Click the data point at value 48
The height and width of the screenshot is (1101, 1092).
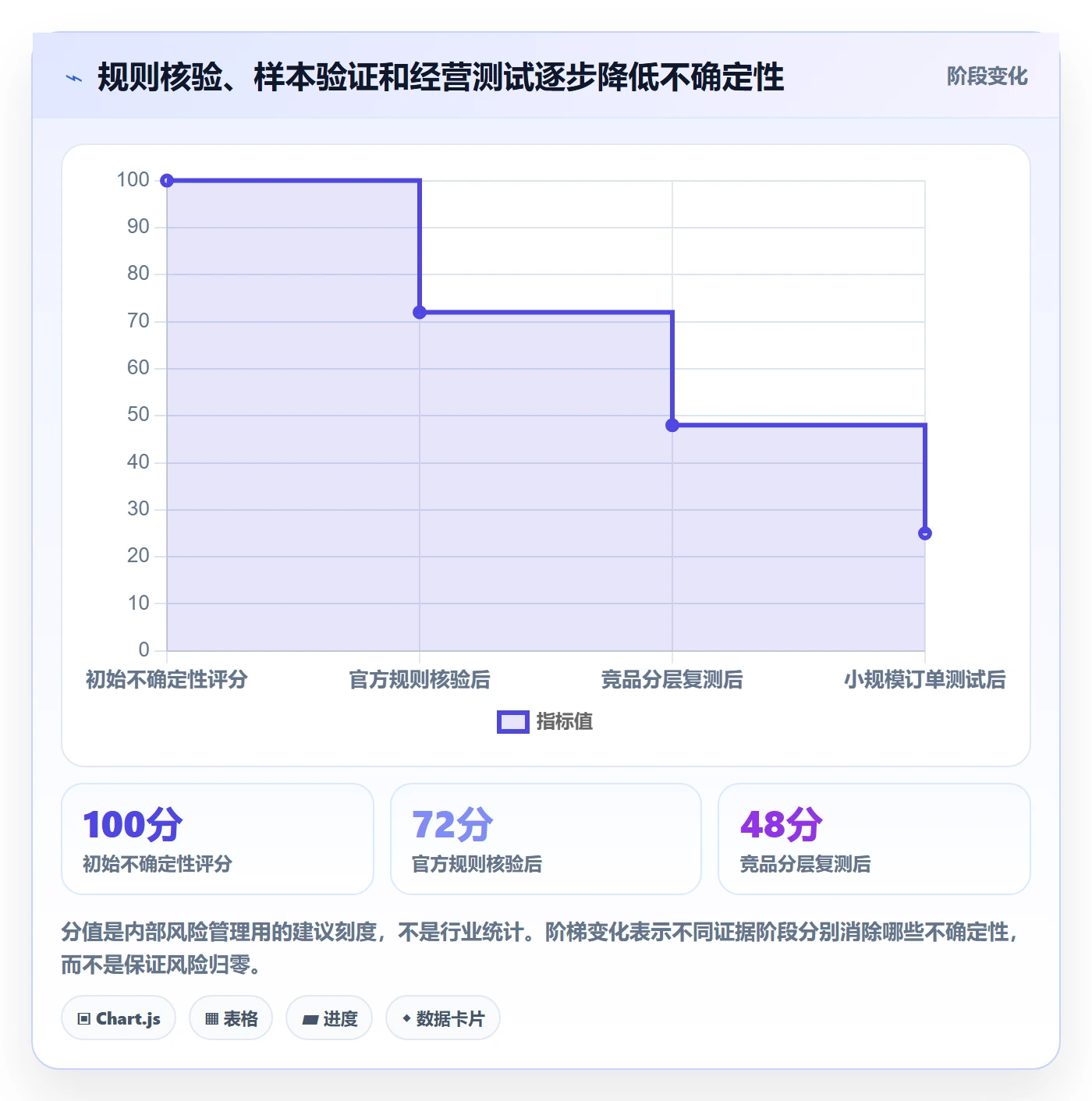pyautogui.click(x=672, y=426)
